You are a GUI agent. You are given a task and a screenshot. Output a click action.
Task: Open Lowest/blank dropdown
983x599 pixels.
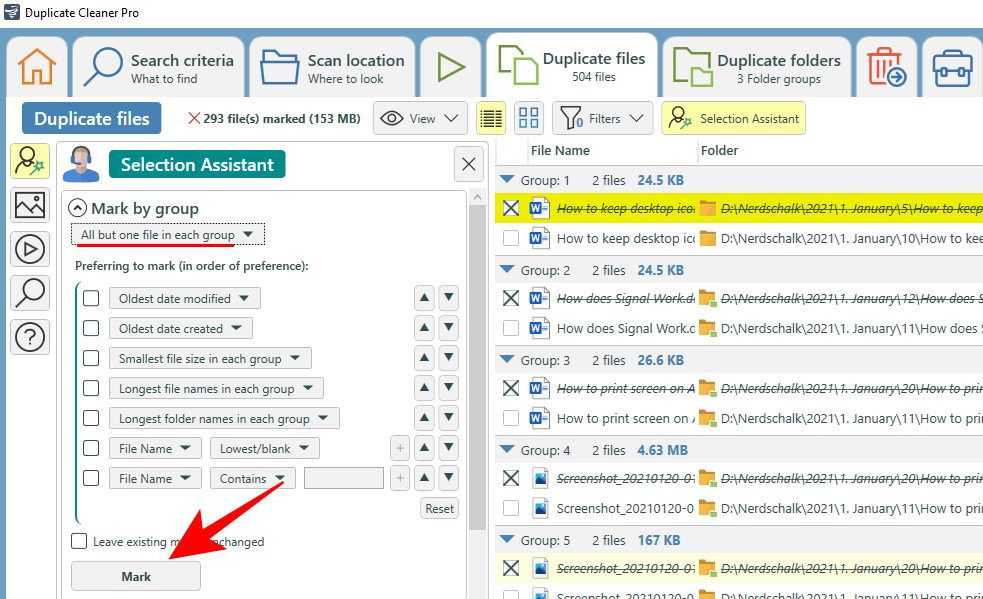(265, 448)
